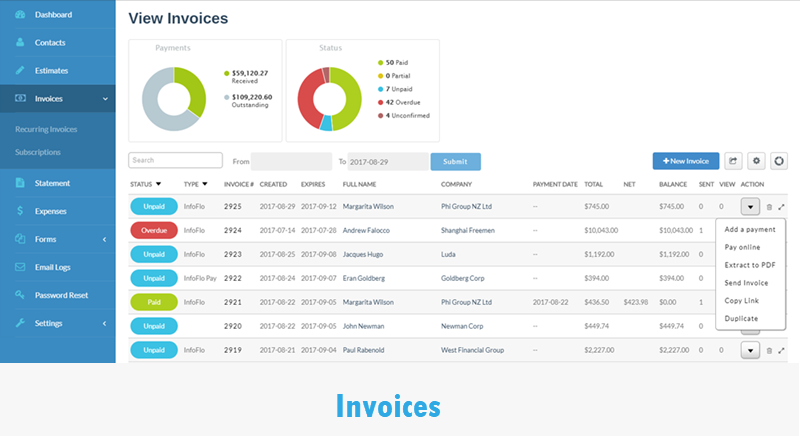This screenshot has width=800, height=436.
Task: Sort by the STATUS column arrow
Action: click(159, 184)
